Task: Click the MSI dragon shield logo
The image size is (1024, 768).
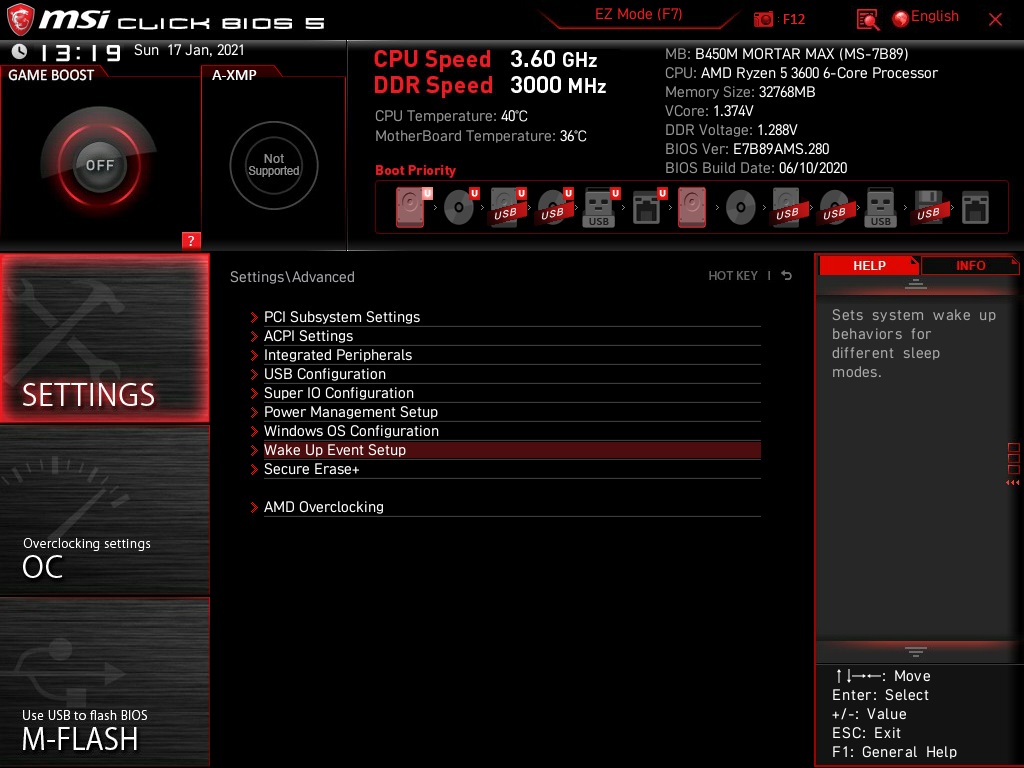Action: point(20,19)
